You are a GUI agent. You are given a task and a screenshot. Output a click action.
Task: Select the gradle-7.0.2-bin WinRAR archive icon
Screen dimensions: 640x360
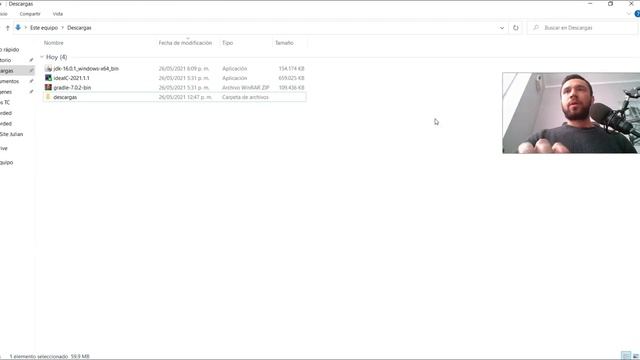tap(49, 87)
